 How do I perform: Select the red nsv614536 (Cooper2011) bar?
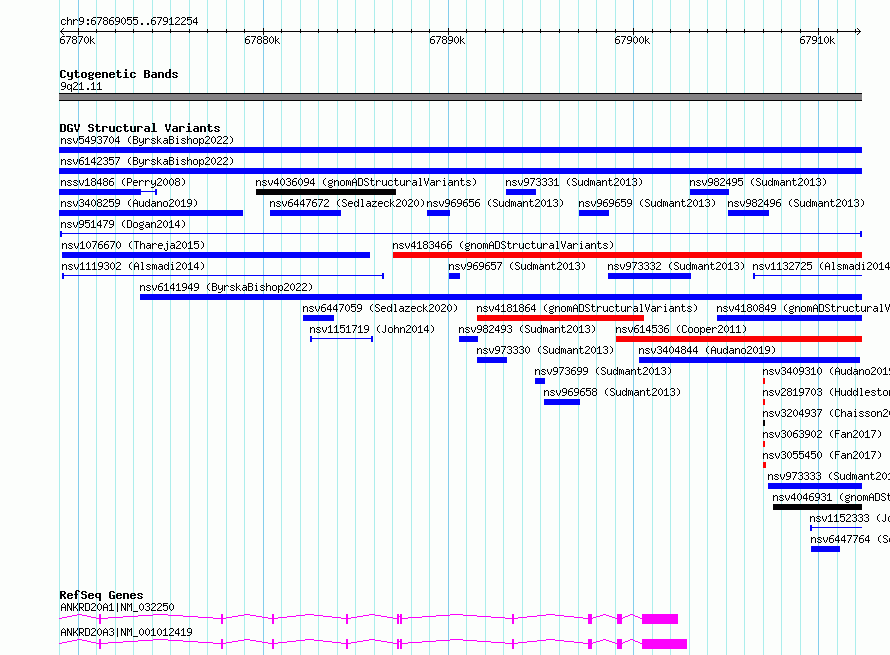point(738,339)
